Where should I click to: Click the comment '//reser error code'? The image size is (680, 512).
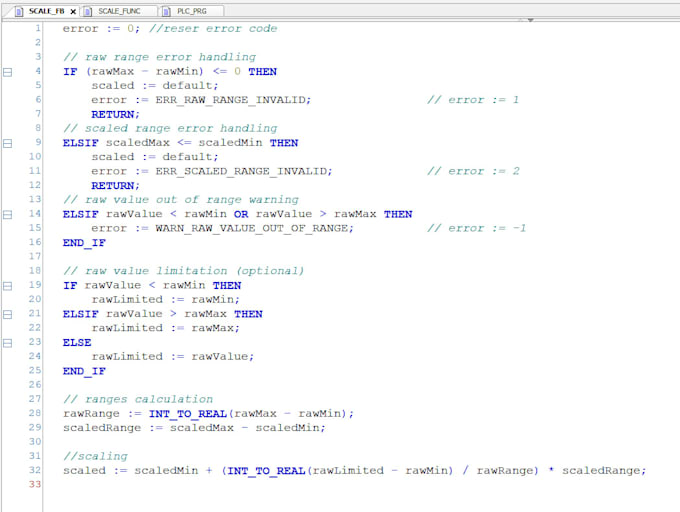click(x=213, y=29)
